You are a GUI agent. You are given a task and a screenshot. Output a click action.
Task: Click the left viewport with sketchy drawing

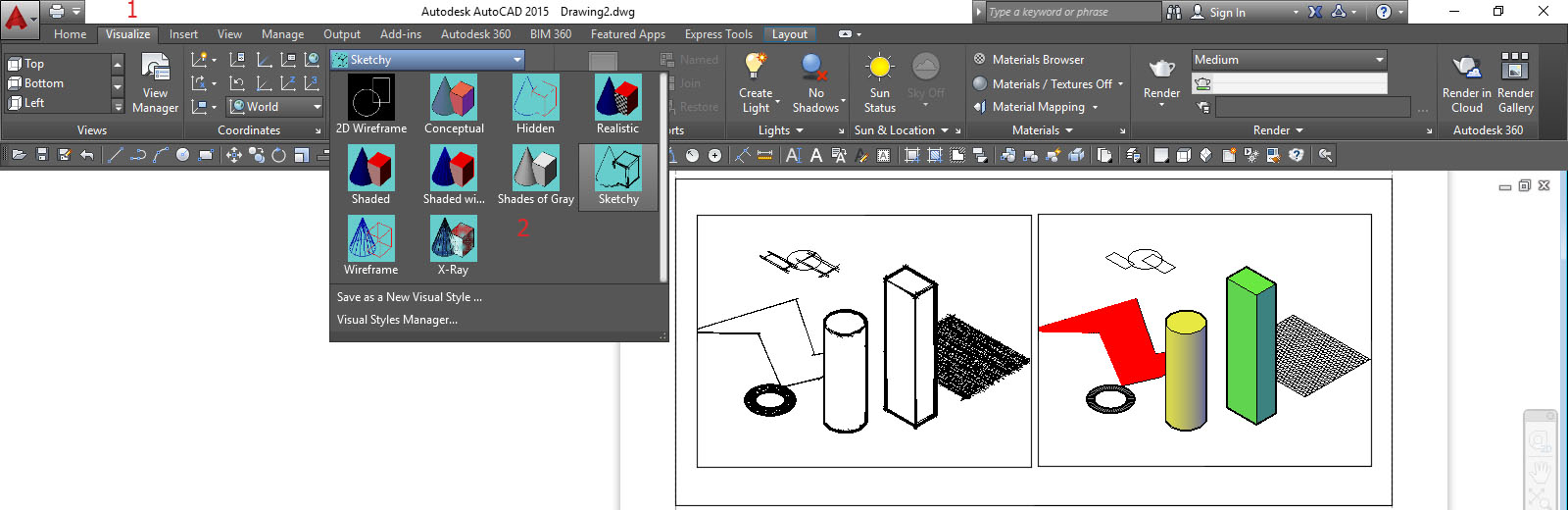pyautogui.click(x=863, y=341)
